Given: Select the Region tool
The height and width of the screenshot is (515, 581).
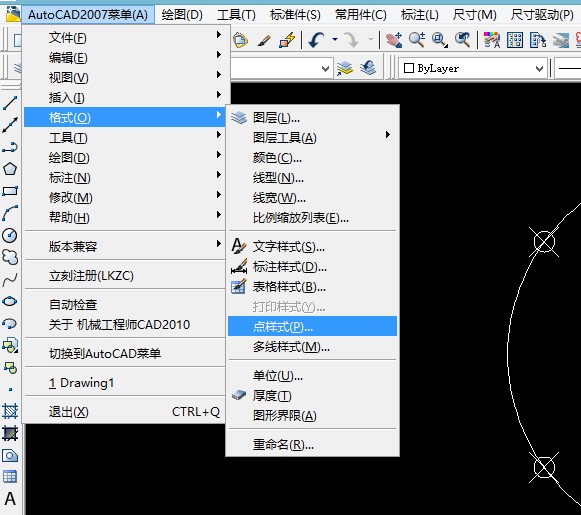Looking at the screenshot, I should [10, 455].
